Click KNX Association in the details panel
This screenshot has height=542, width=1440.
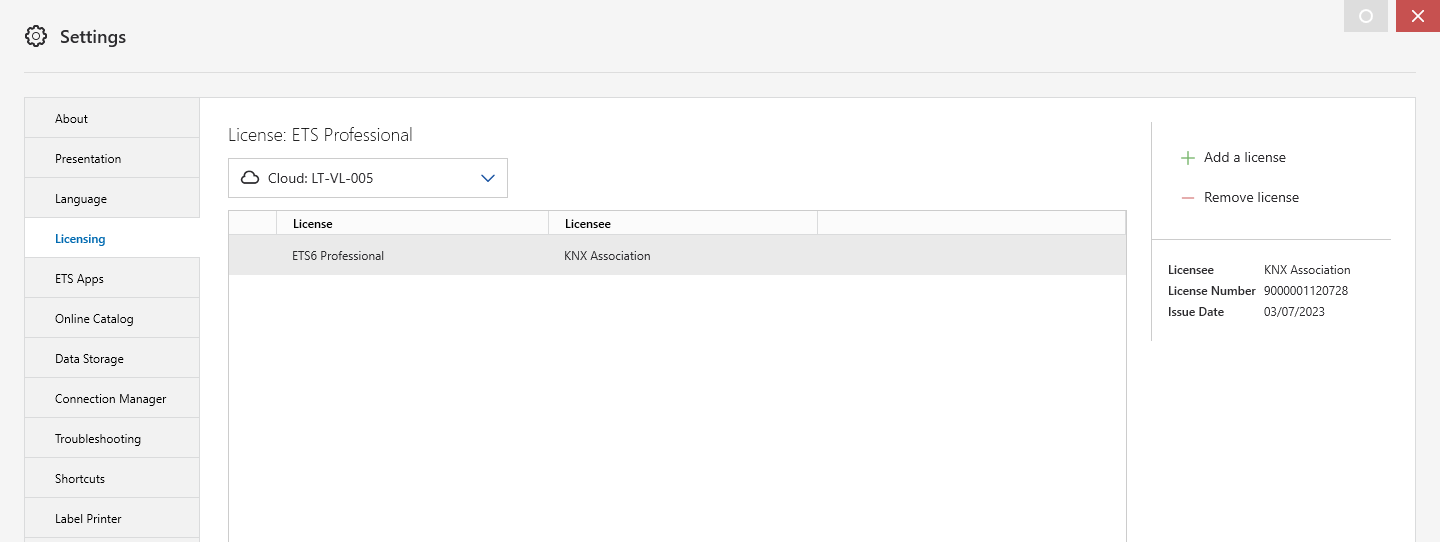(x=1307, y=270)
